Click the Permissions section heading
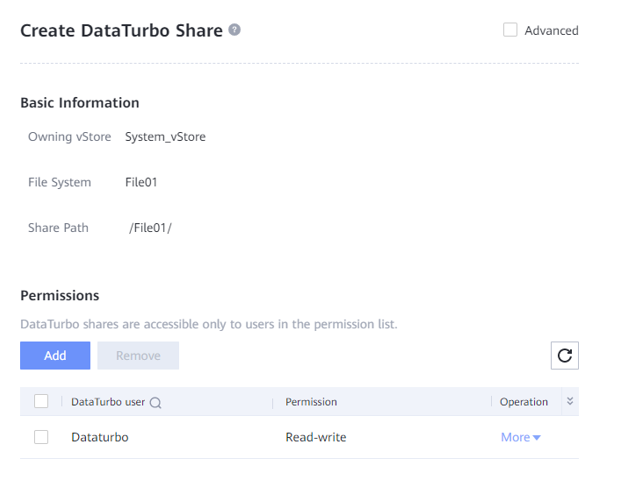Viewport: 630px width, 500px height. (60, 296)
